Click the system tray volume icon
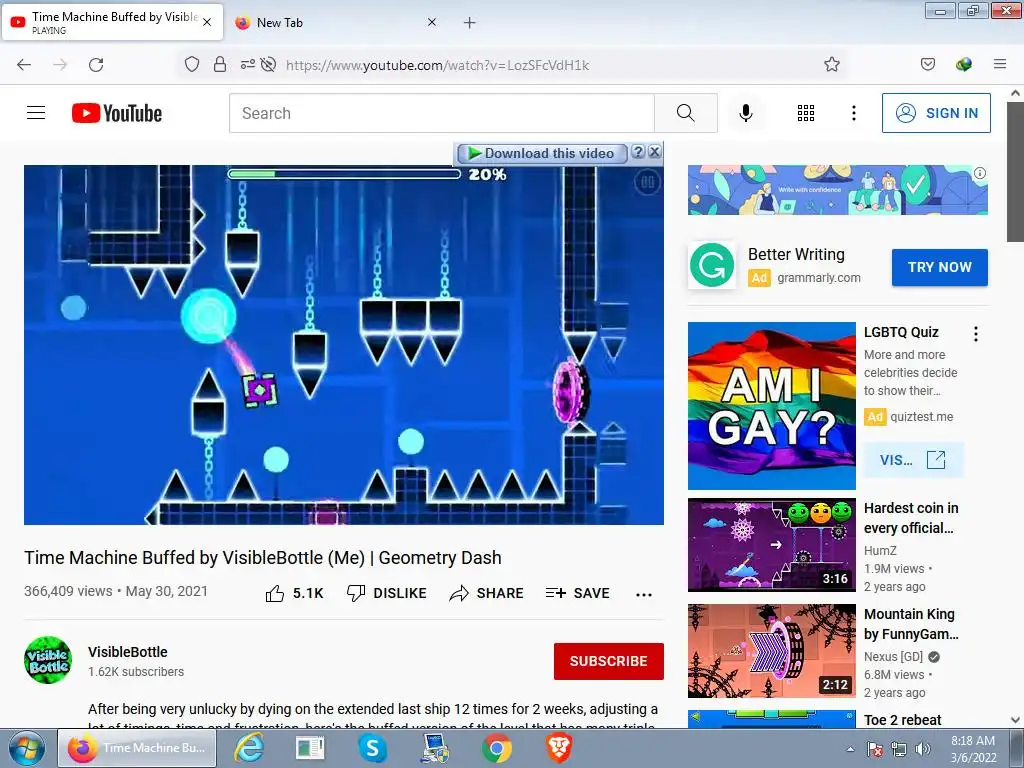The image size is (1024, 768). tap(923, 749)
